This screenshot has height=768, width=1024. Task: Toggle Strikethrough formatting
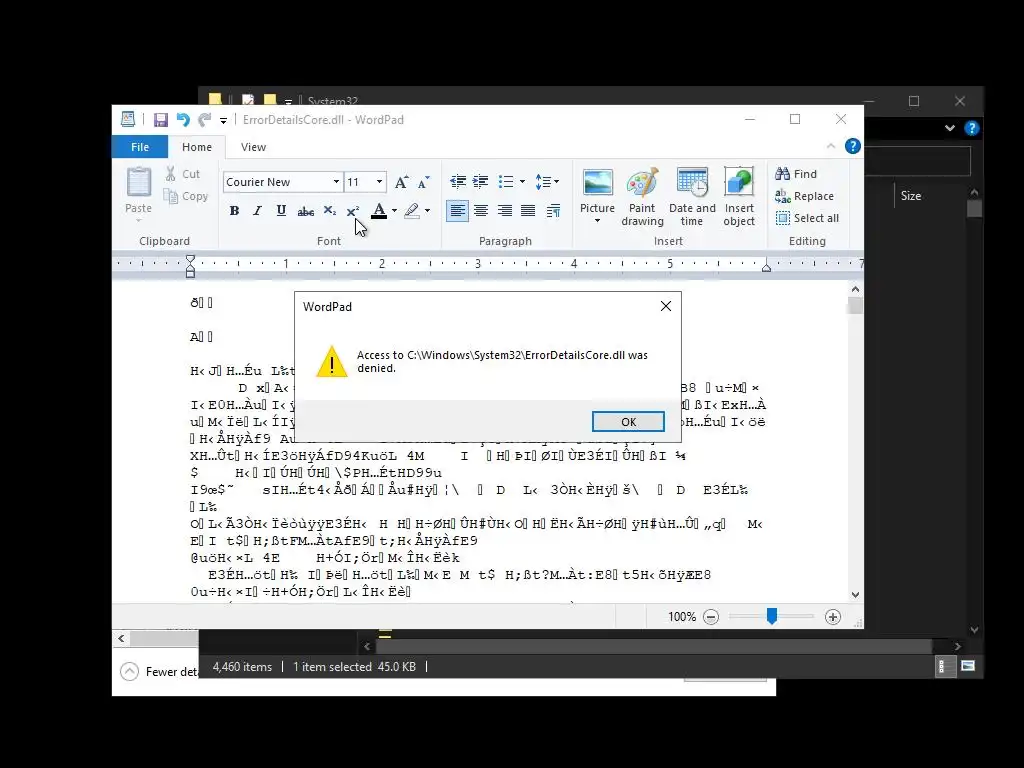305,210
